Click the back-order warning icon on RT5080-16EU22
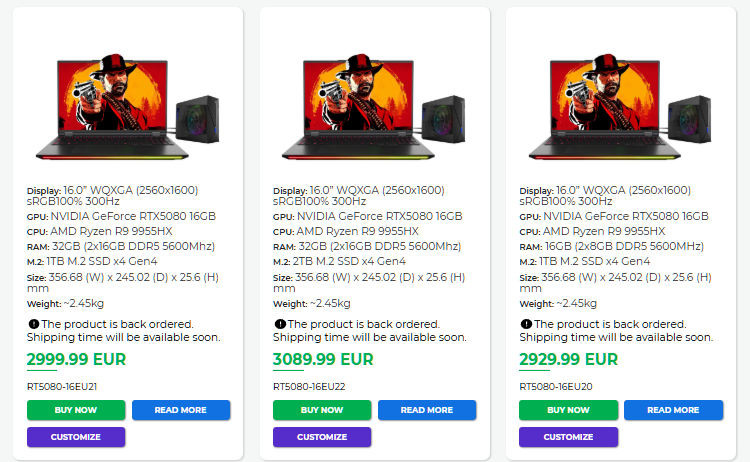The width and height of the screenshot is (750, 462). coord(280,324)
